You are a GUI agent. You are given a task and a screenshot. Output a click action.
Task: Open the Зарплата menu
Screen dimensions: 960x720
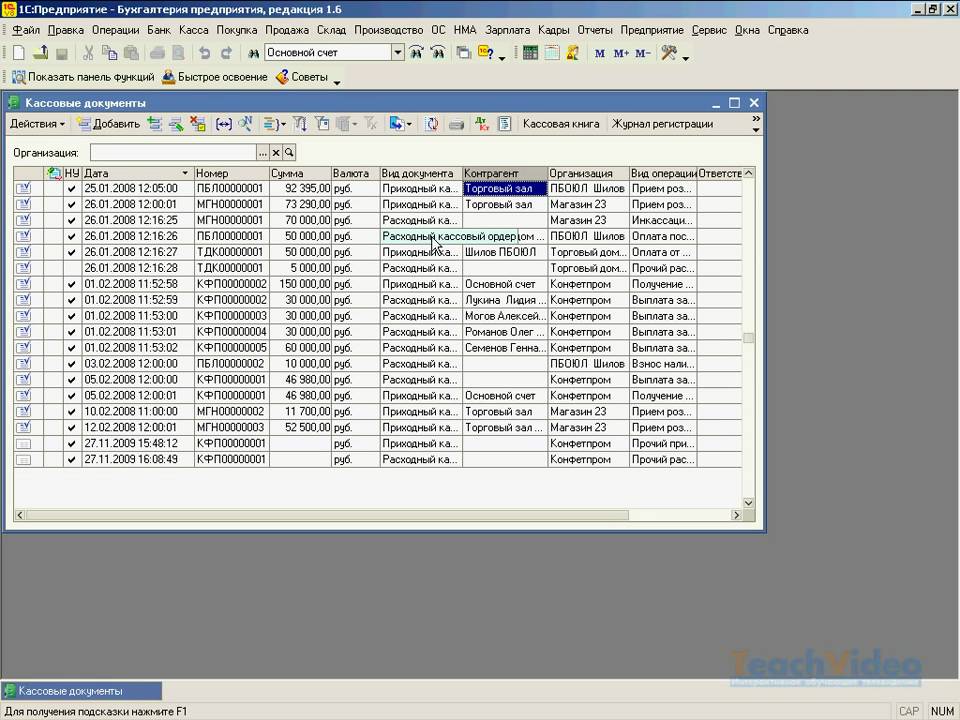[x=507, y=30]
